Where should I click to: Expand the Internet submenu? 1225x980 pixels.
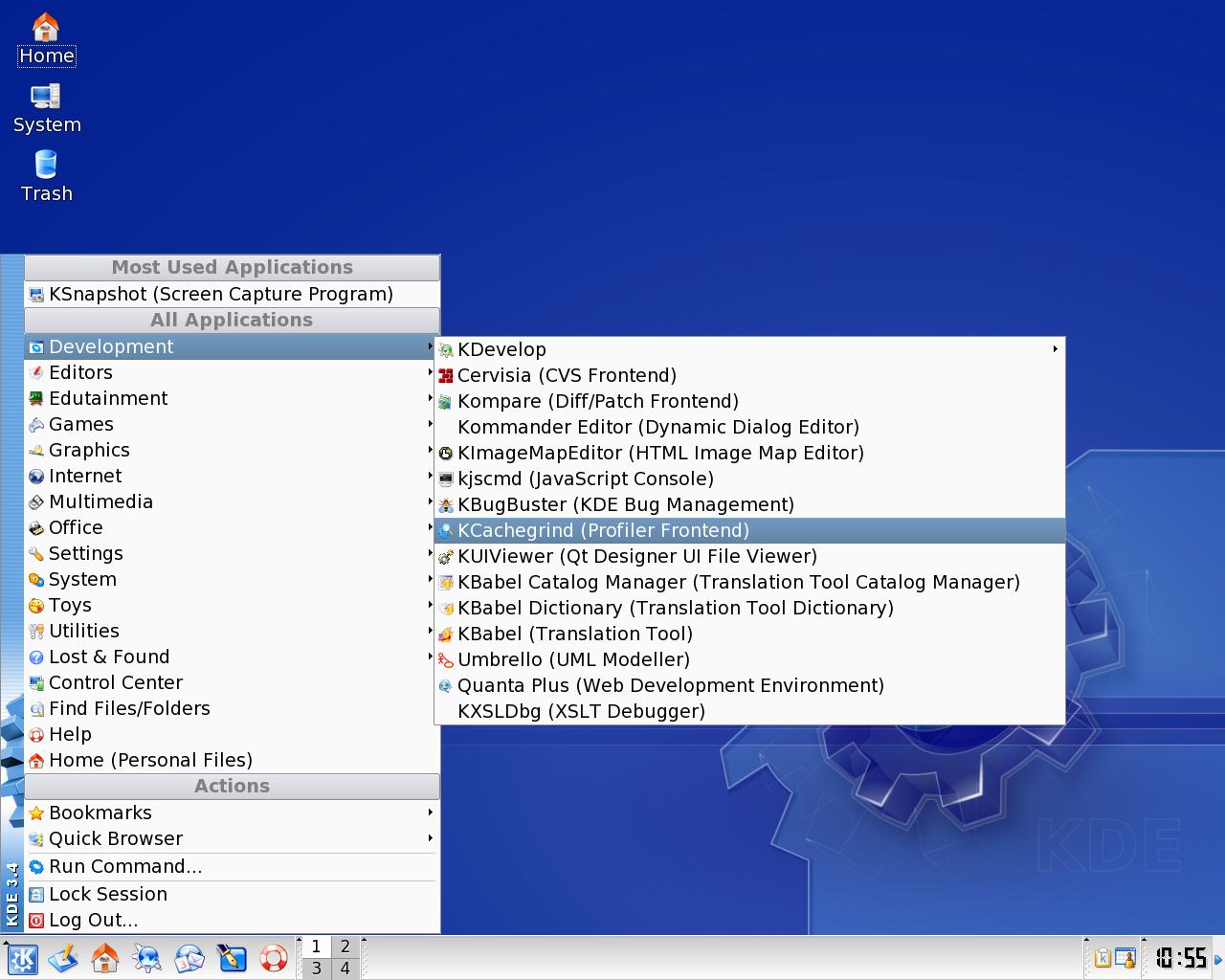click(232, 476)
